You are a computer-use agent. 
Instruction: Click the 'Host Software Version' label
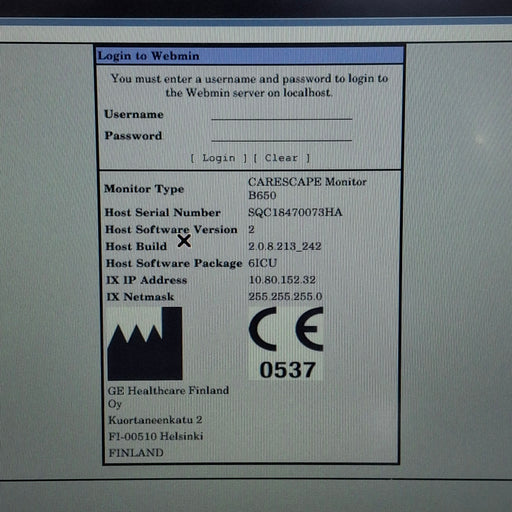(171, 229)
